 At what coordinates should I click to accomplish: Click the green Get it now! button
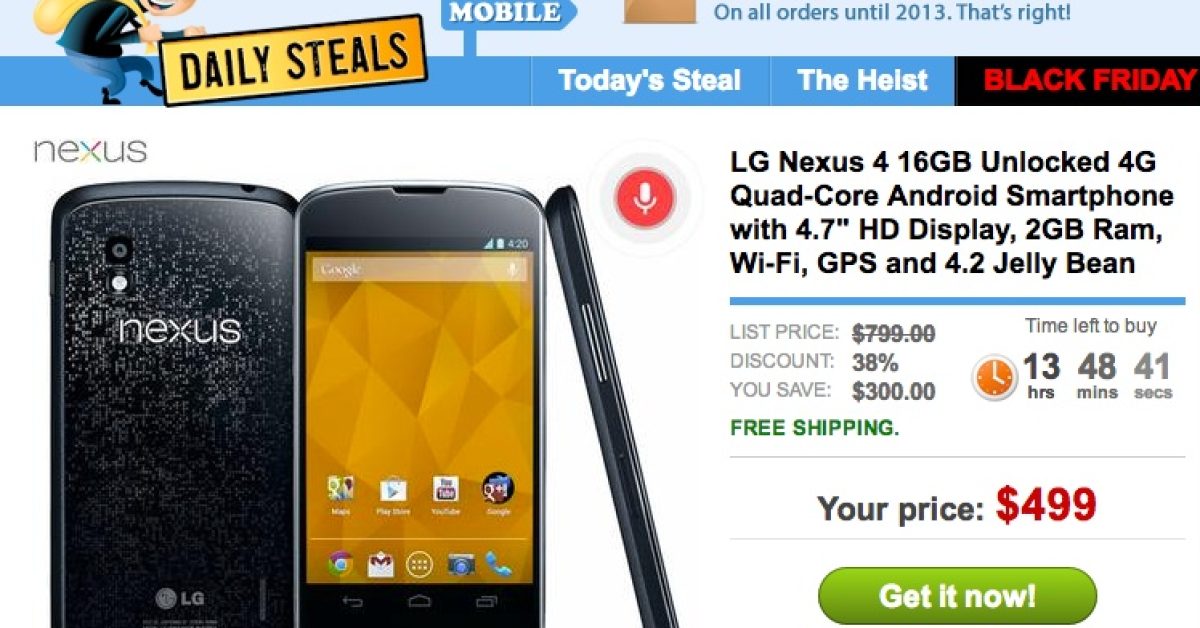point(957,597)
